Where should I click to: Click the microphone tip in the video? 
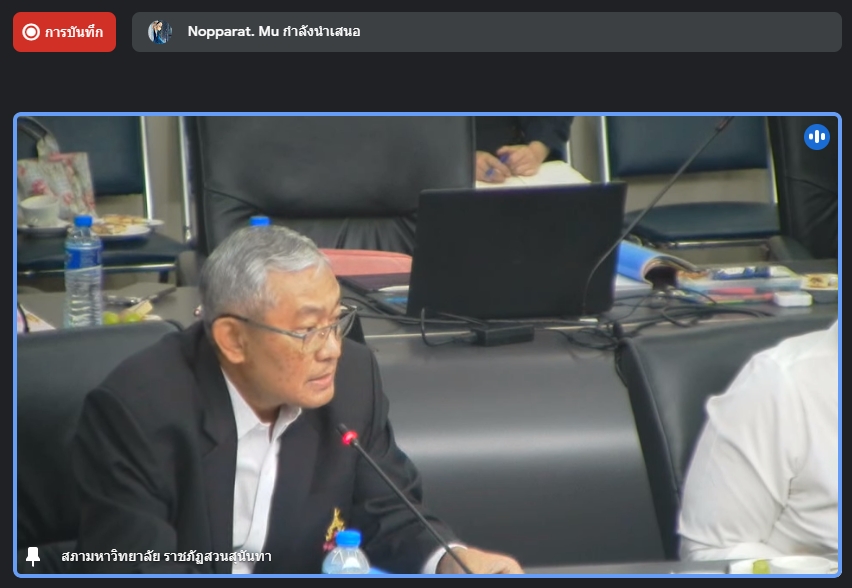pyautogui.click(x=348, y=436)
